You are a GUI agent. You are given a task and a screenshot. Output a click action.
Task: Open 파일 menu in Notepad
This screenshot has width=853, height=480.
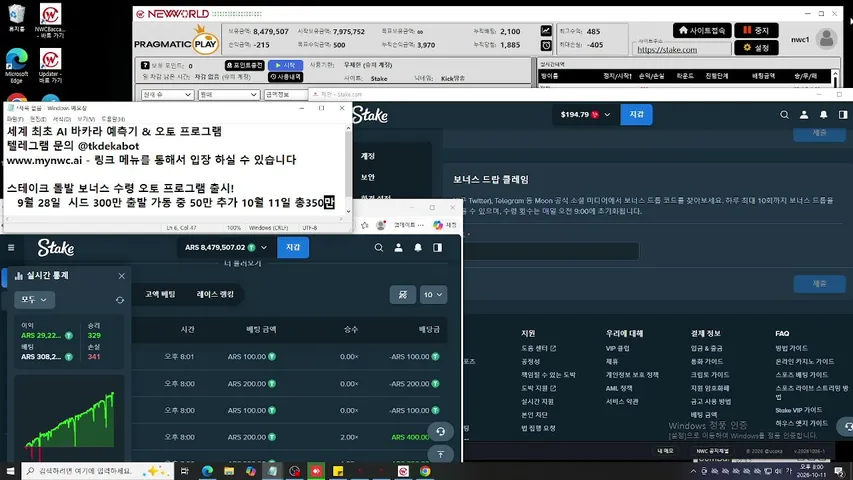pyautogui.click(x=15, y=119)
